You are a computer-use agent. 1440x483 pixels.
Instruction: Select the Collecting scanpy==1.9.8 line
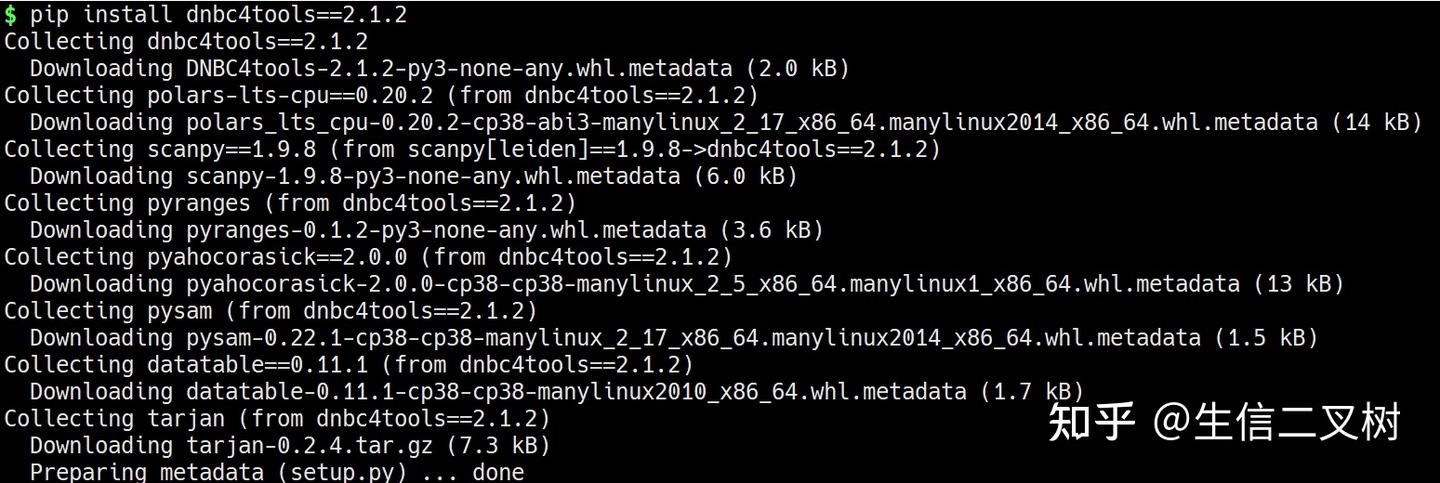coord(472,150)
